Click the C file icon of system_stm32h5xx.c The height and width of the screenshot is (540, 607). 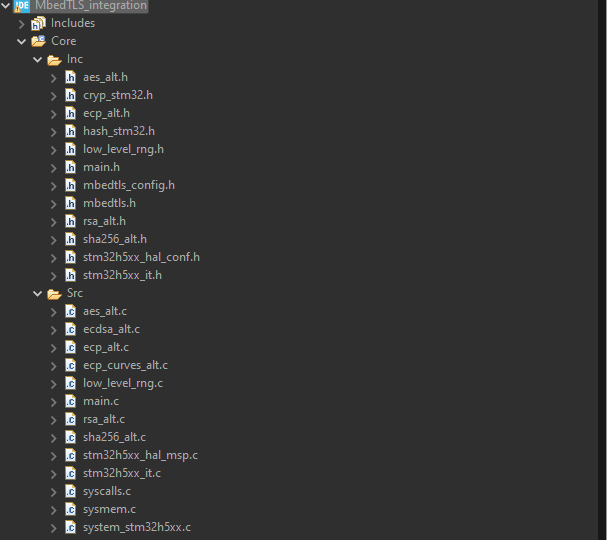[x=70, y=527]
